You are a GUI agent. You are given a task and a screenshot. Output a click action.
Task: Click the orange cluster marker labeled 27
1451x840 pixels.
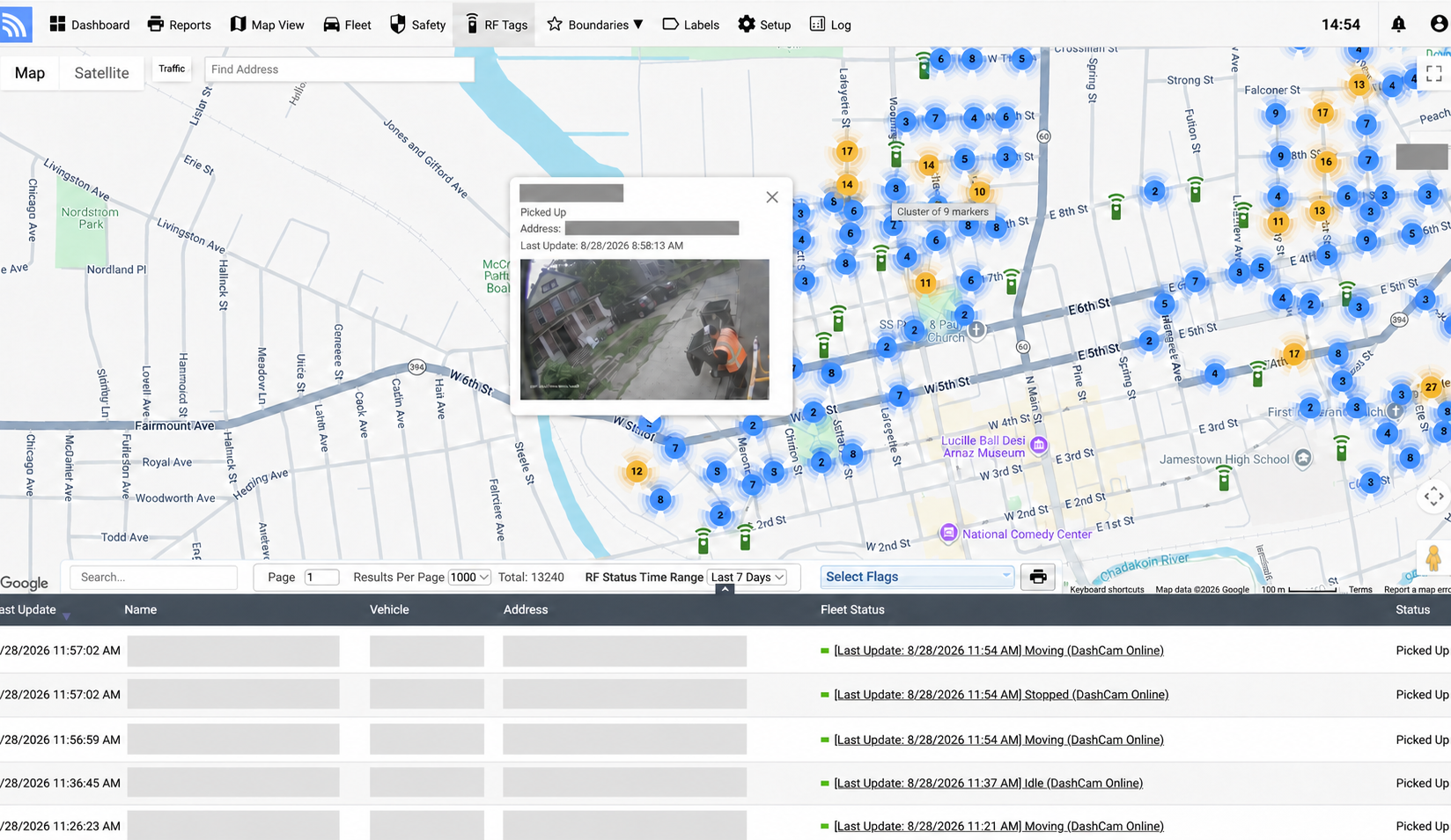point(1432,387)
